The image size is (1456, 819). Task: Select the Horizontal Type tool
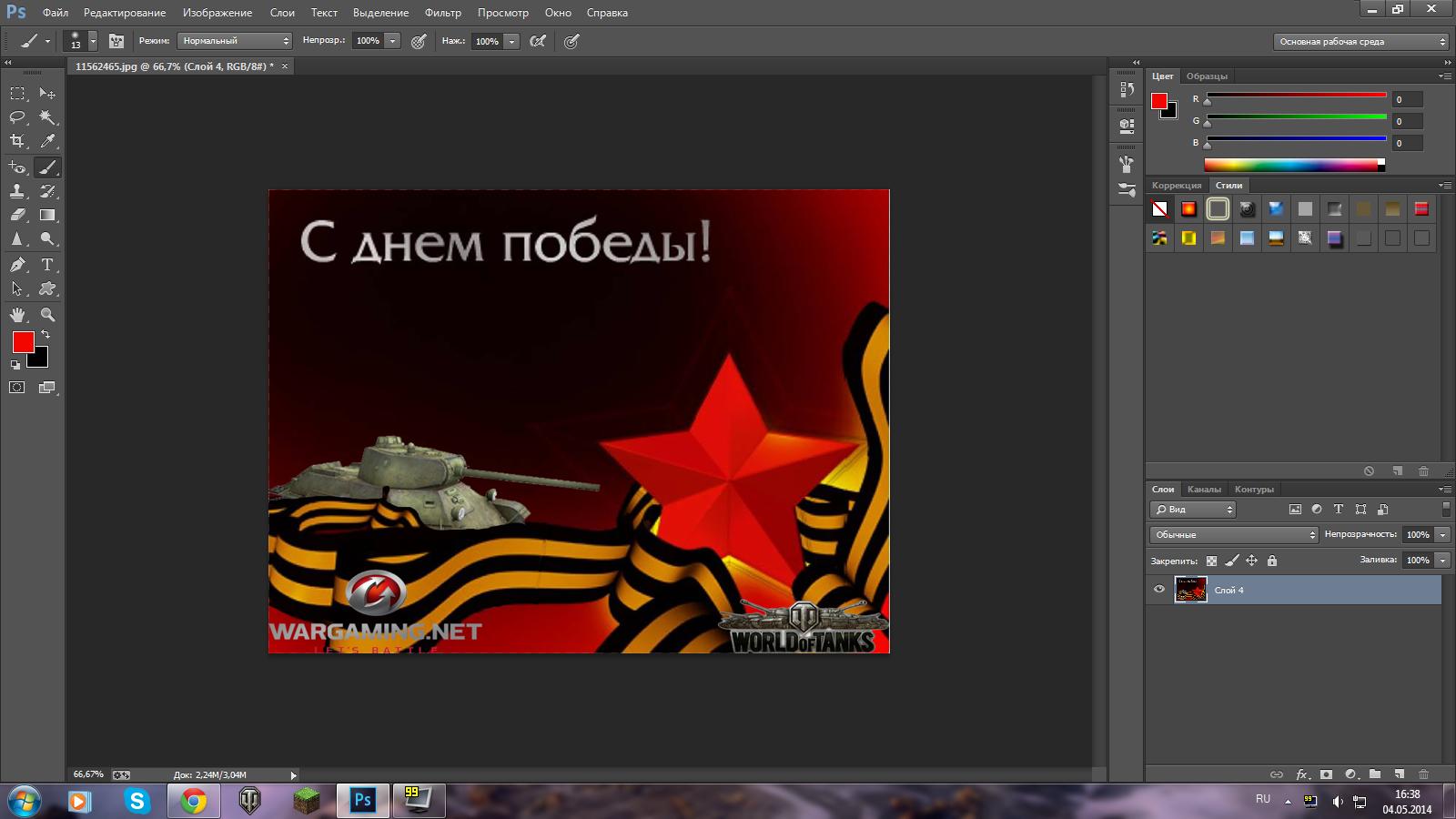(x=47, y=265)
